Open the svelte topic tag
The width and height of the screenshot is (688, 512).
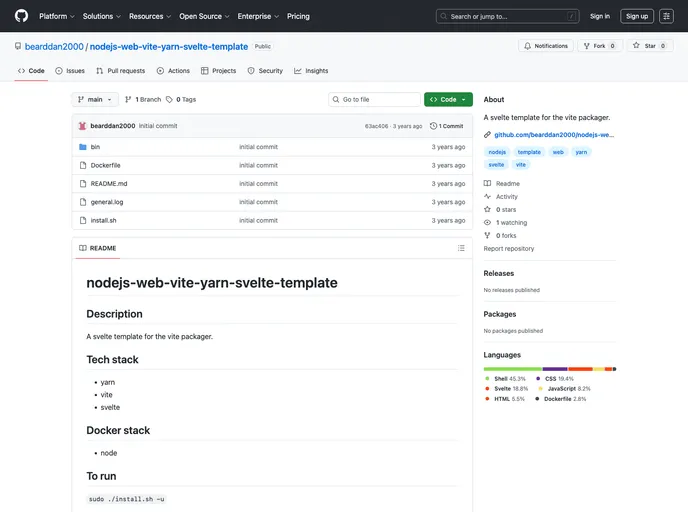(496, 164)
